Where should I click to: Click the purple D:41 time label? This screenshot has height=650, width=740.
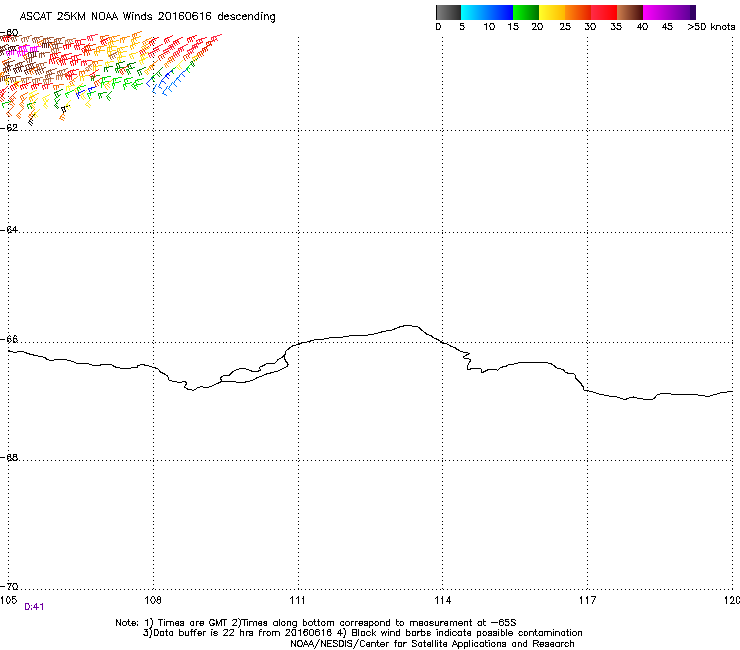pyautogui.click(x=34, y=607)
